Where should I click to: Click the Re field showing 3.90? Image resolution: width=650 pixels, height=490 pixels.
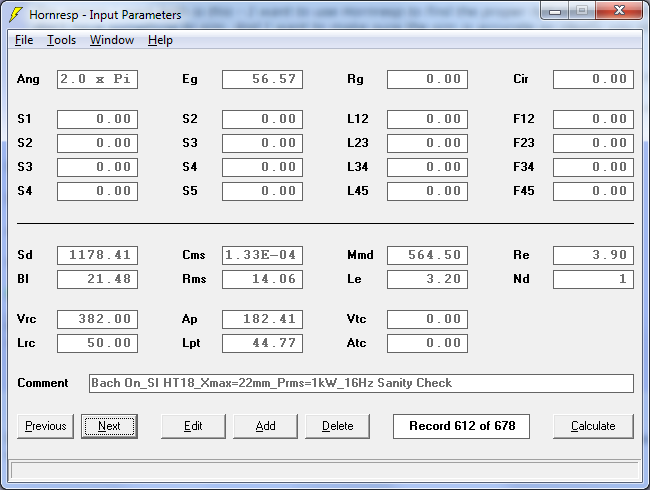tap(593, 255)
